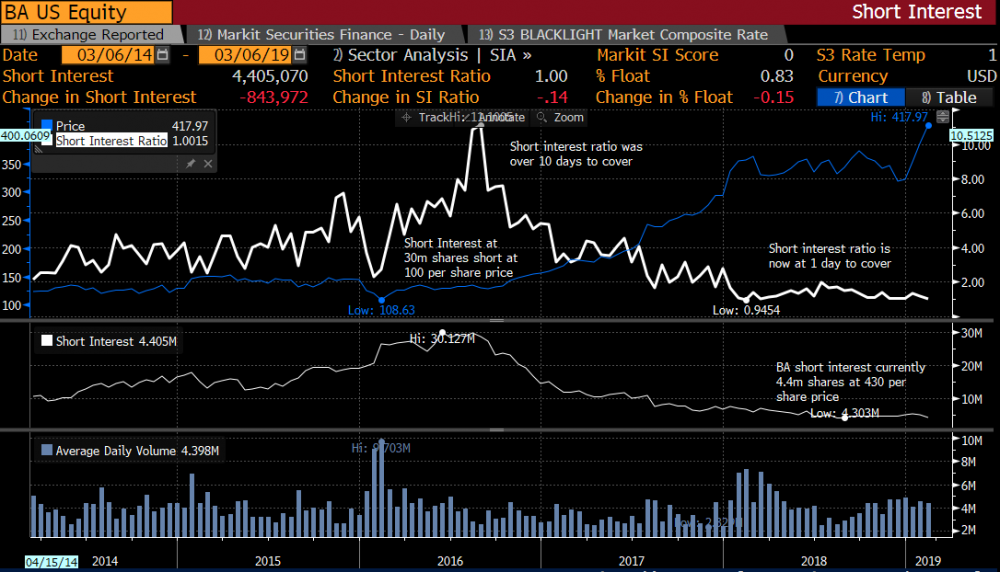Select the Price legend entry
Screen dimensions: 1000x572
point(70,126)
